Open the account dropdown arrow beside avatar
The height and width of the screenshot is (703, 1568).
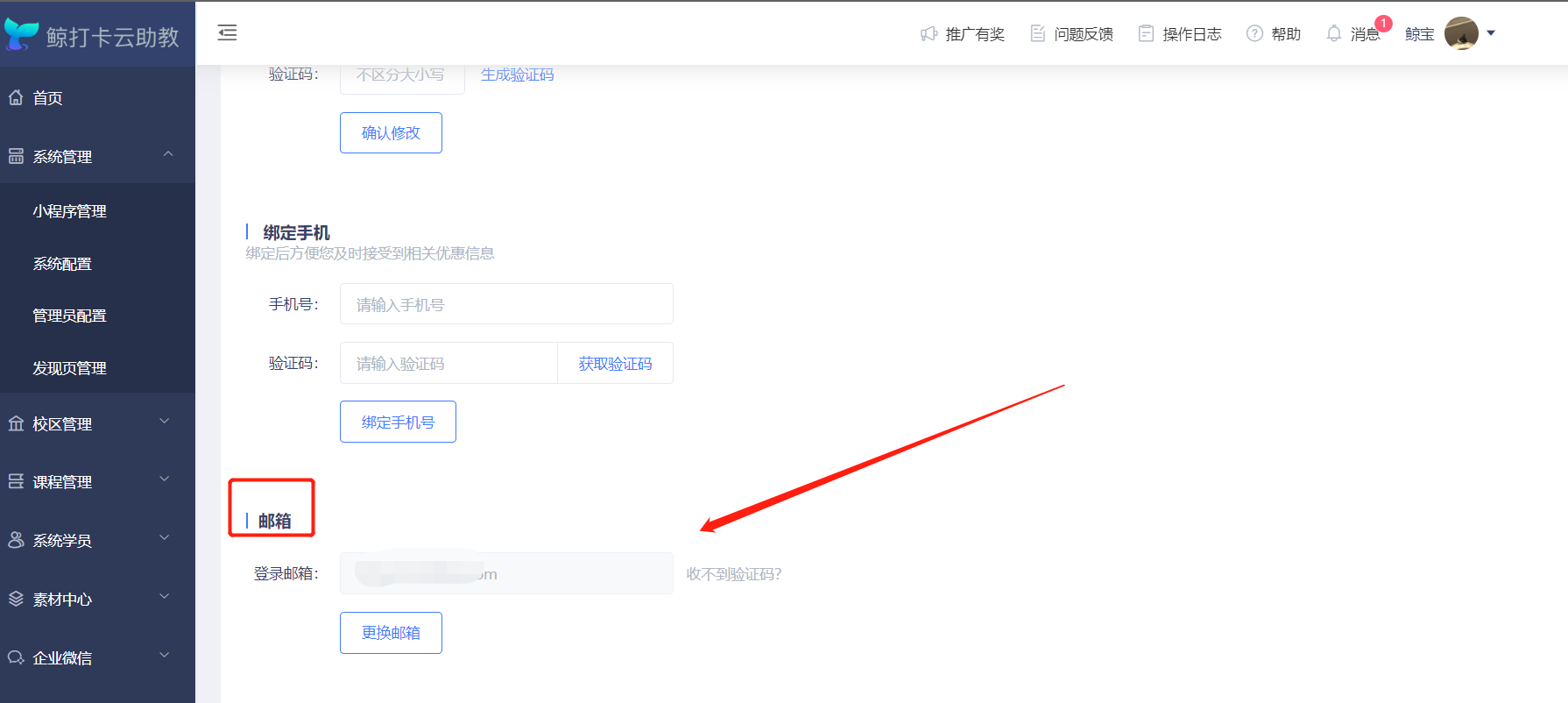[x=1491, y=34]
